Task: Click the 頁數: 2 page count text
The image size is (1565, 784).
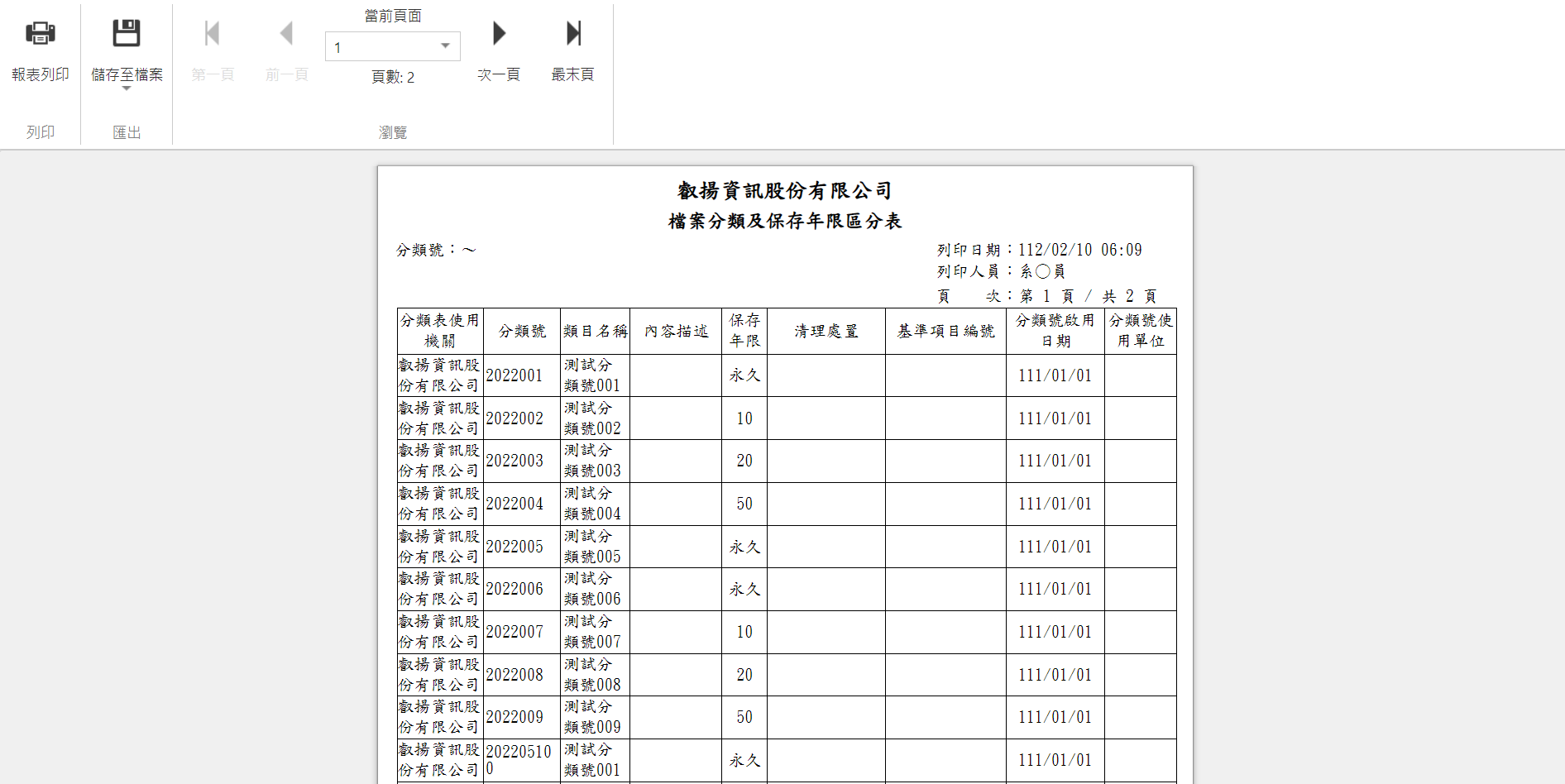Action: (393, 77)
